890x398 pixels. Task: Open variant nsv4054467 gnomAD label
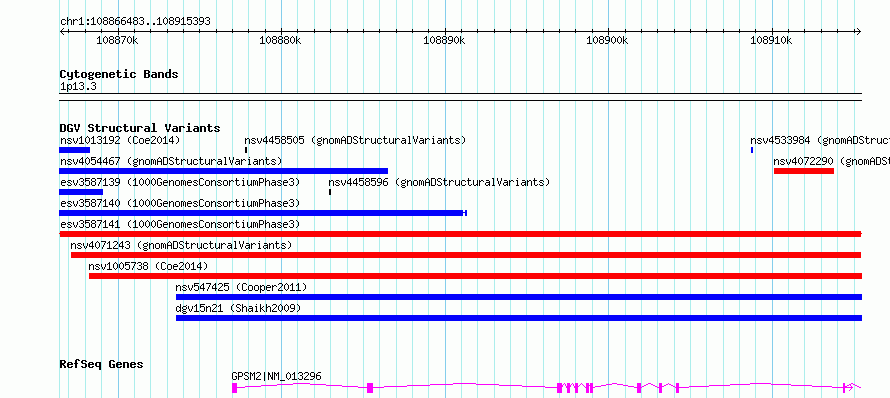(171, 161)
